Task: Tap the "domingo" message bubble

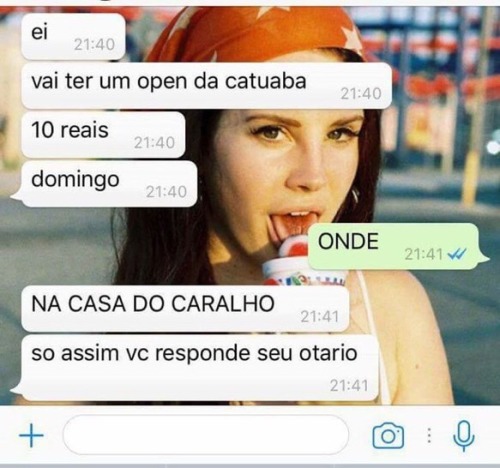Action: point(104,184)
